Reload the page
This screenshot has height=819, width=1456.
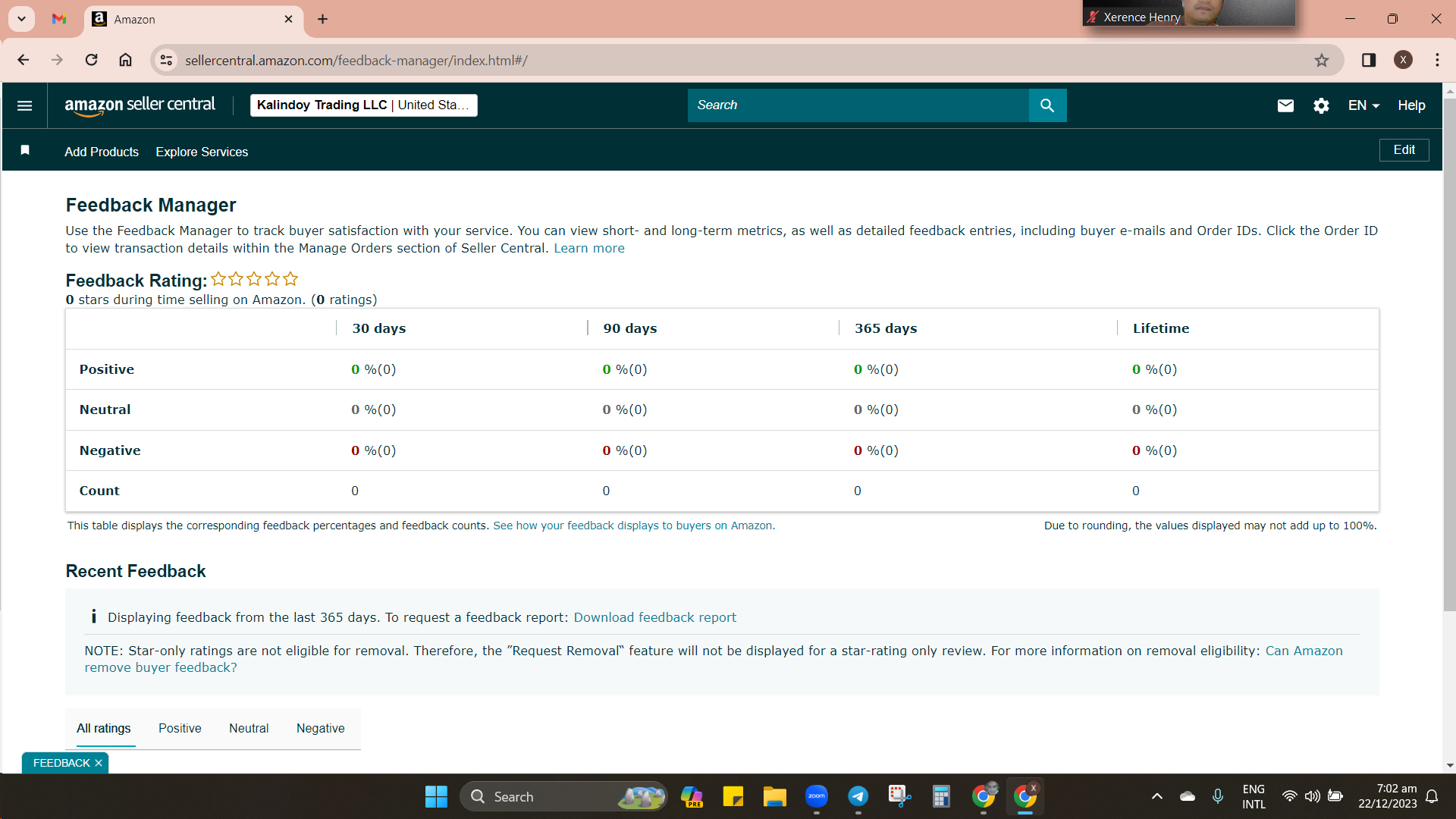pos(91,60)
